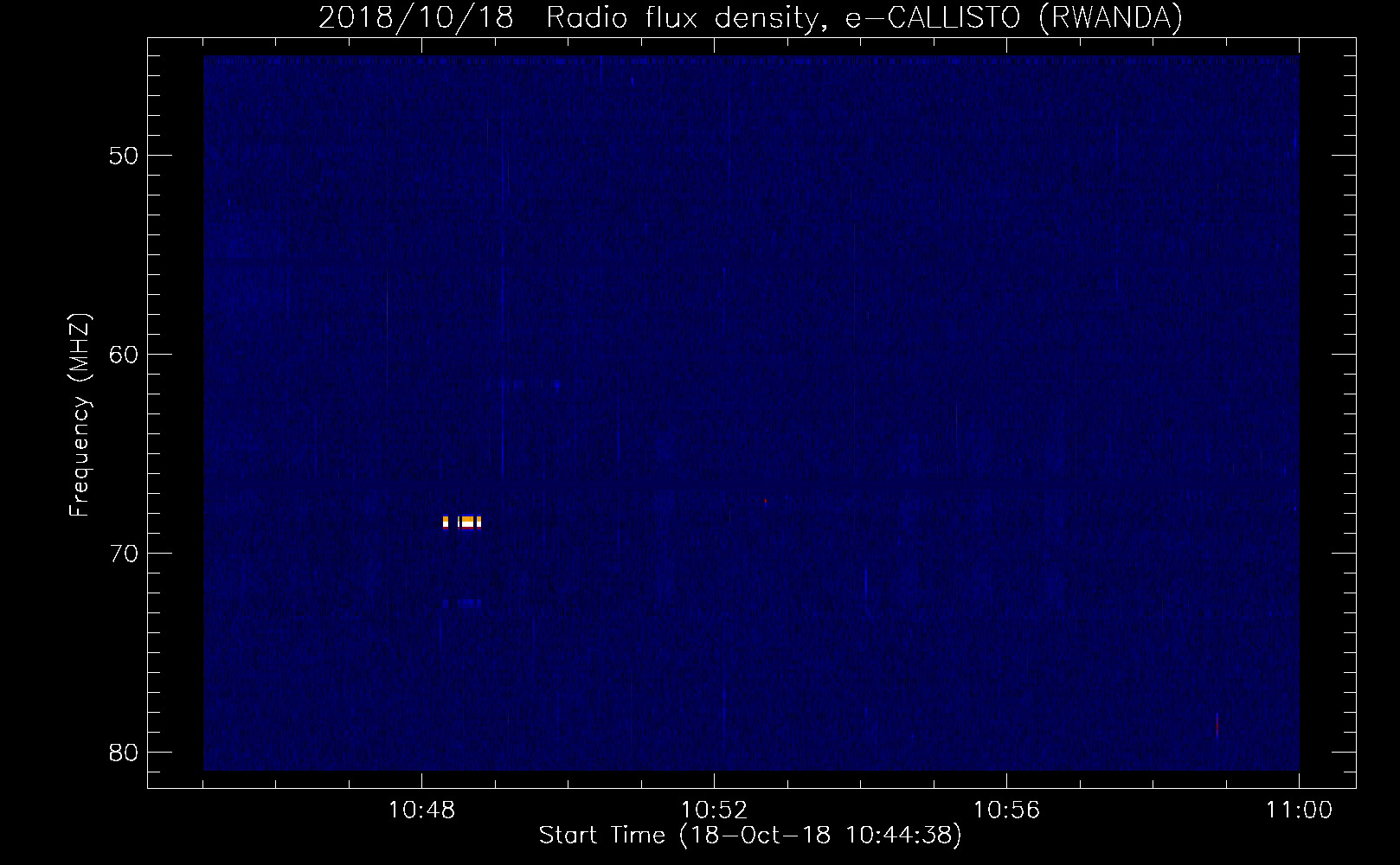
Task: Click the '10:52' time tick label
Action: click(714, 811)
